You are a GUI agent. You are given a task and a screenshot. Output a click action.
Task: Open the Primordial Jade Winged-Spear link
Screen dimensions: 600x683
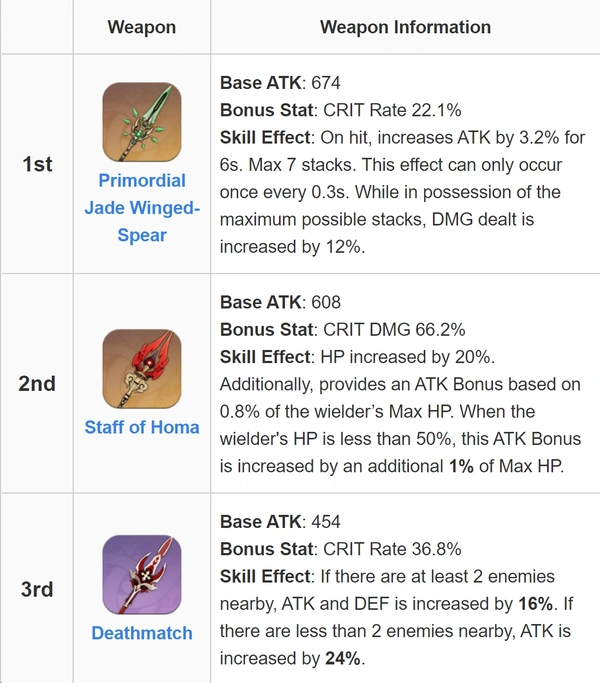[142, 208]
